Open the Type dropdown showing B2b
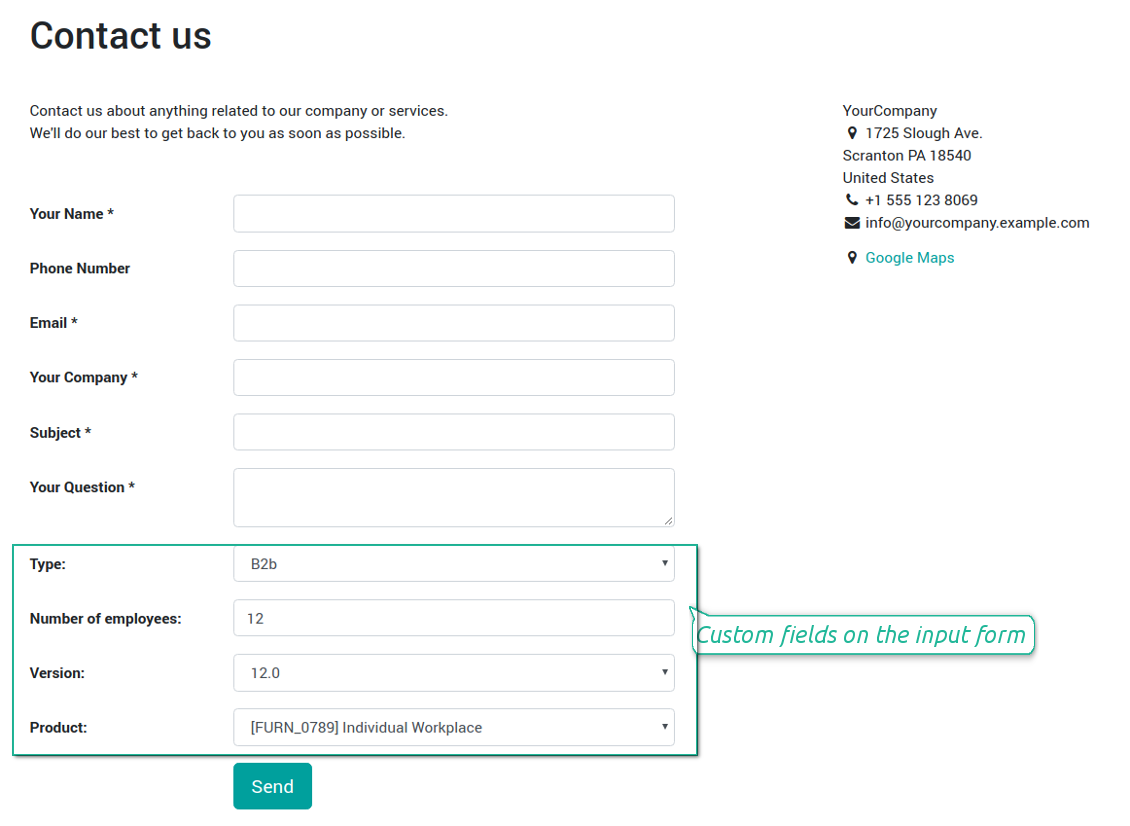This screenshot has width=1130, height=826. (x=454, y=564)
